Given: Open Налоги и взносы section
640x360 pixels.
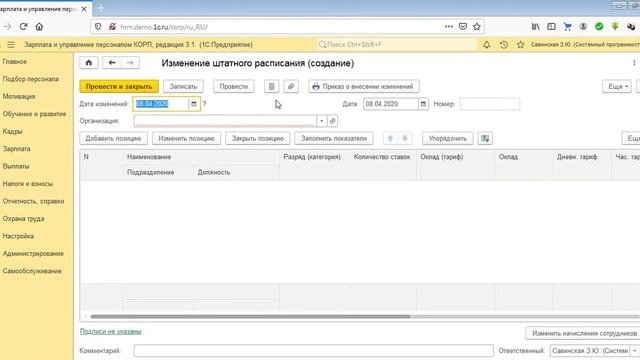Looking at the screenshot, I should pyautogui.click(x=27, y=184).
